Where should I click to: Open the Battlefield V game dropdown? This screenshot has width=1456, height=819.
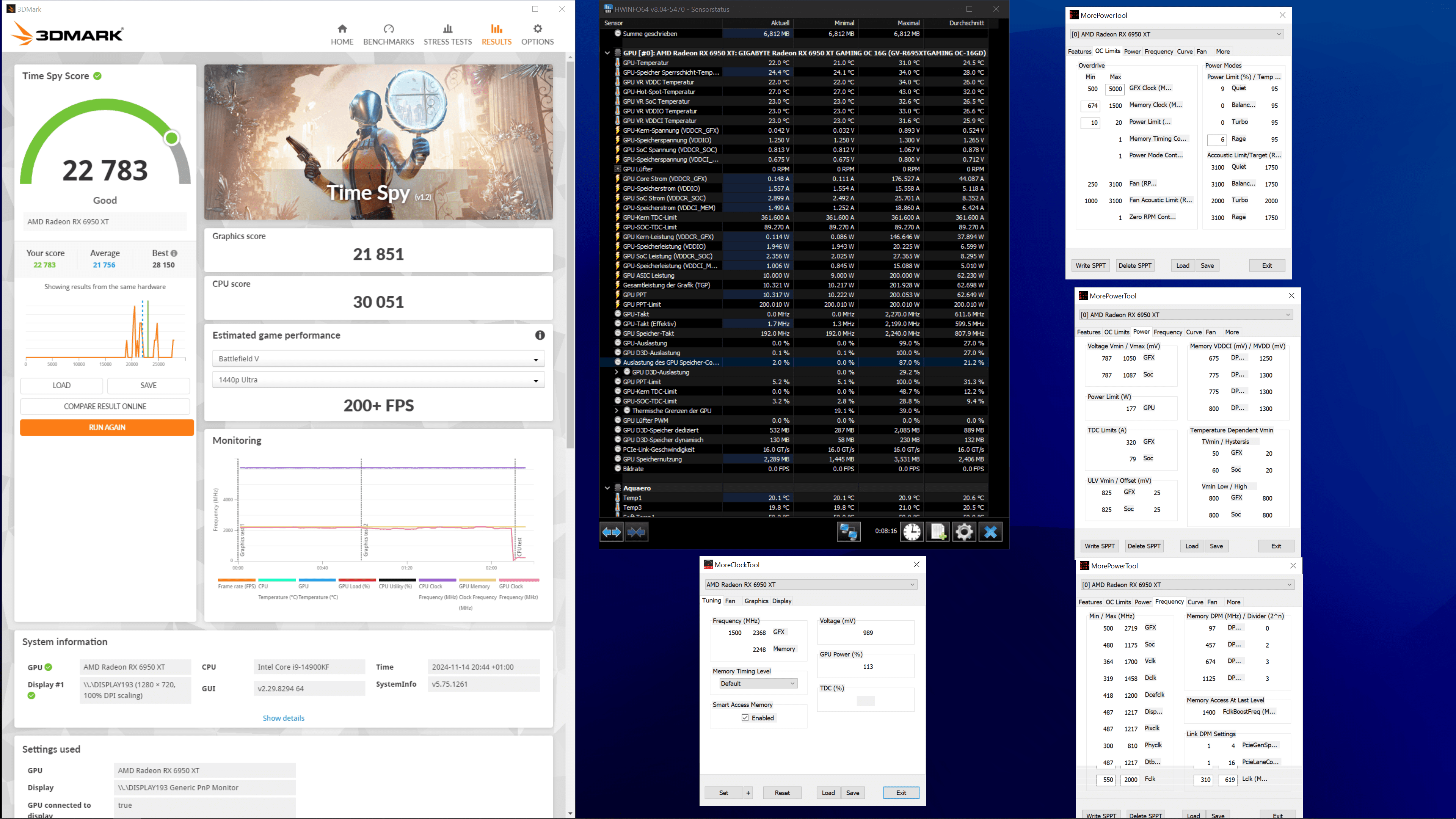(378, 359)
